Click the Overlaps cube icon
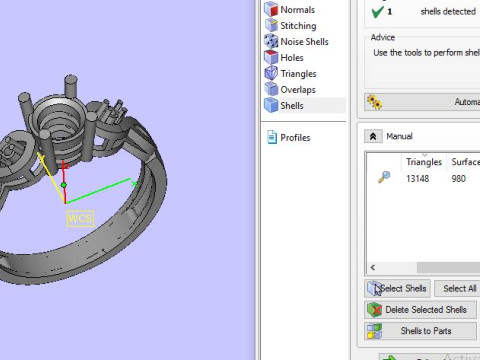This screenshot has height=360, width=480. click(x=271, y=89)
